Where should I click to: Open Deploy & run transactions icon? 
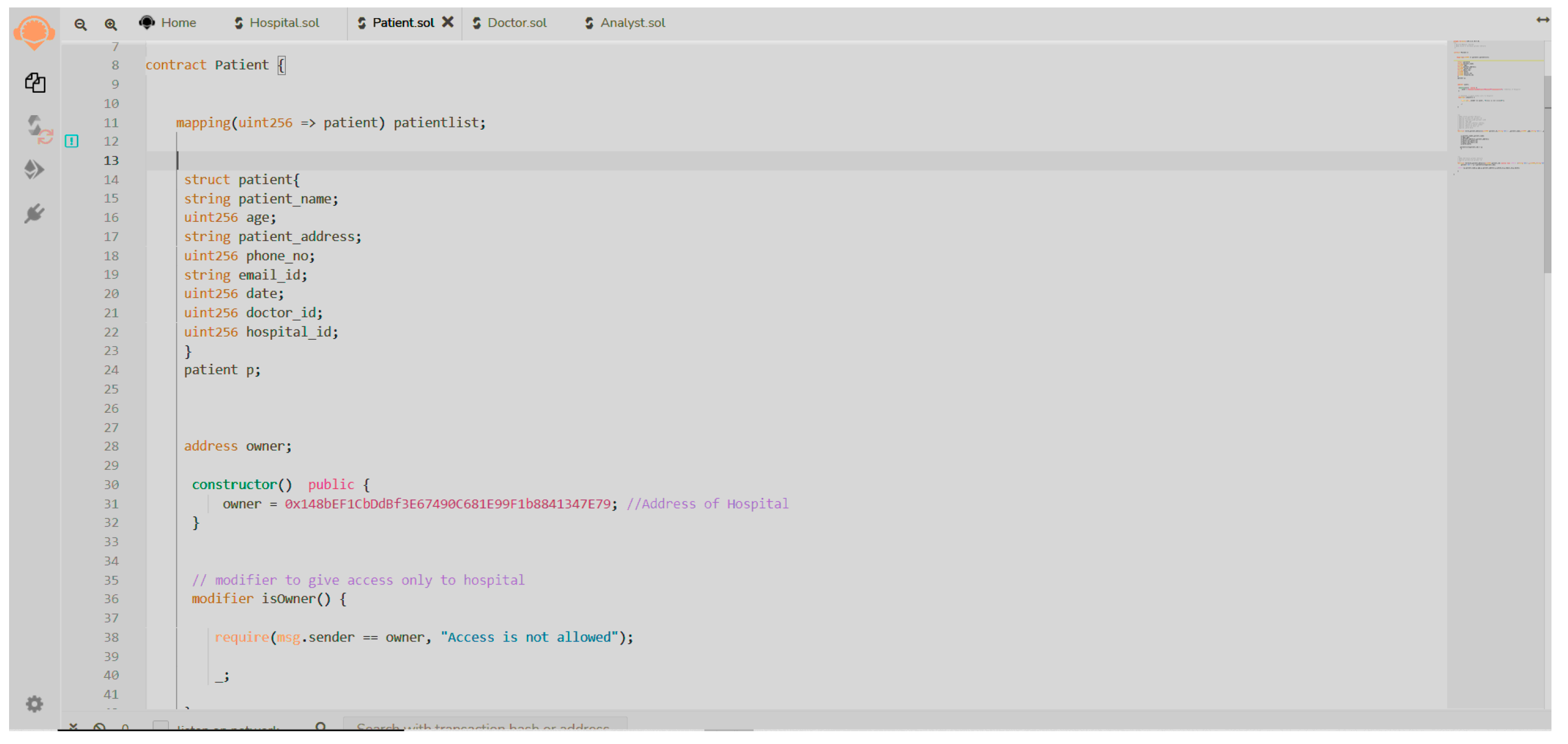(x=34, y=169)
